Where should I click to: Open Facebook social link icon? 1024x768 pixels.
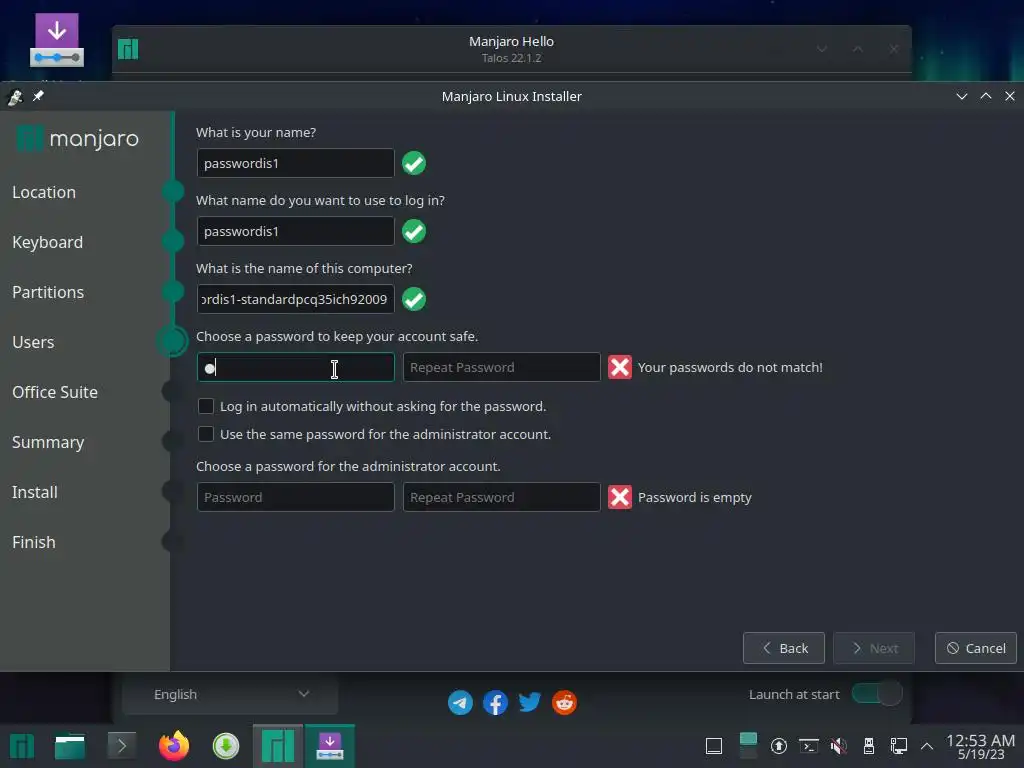tap(495, 703)
